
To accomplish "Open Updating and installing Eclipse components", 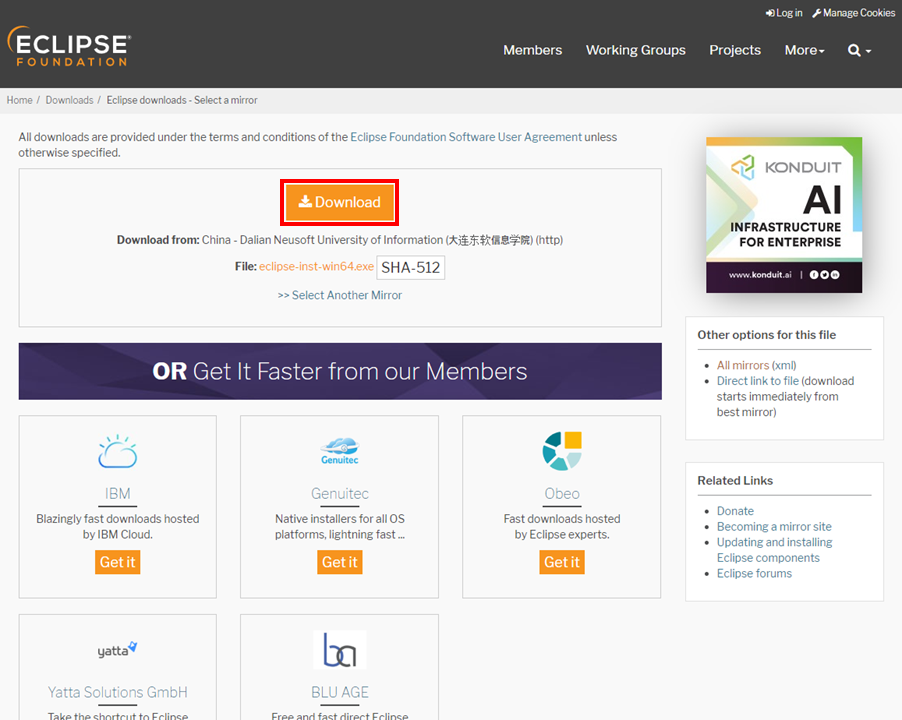I will coord(774,550).
